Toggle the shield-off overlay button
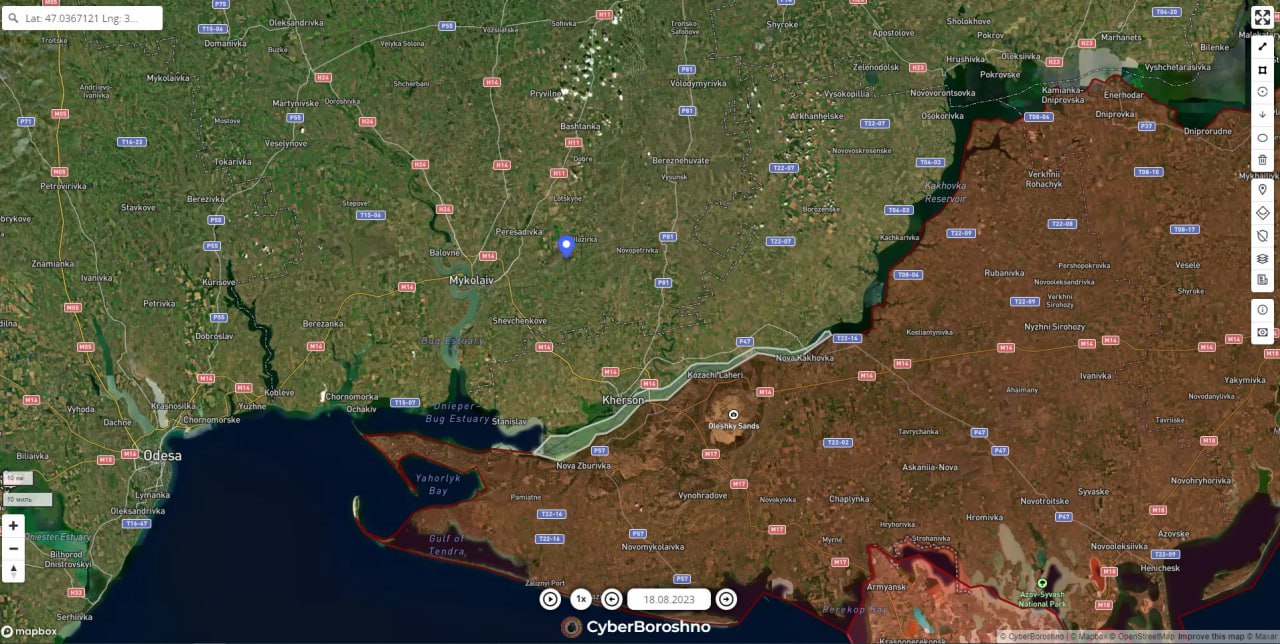Viewport: 1280px width, 644px height. tap(1262, 236)
